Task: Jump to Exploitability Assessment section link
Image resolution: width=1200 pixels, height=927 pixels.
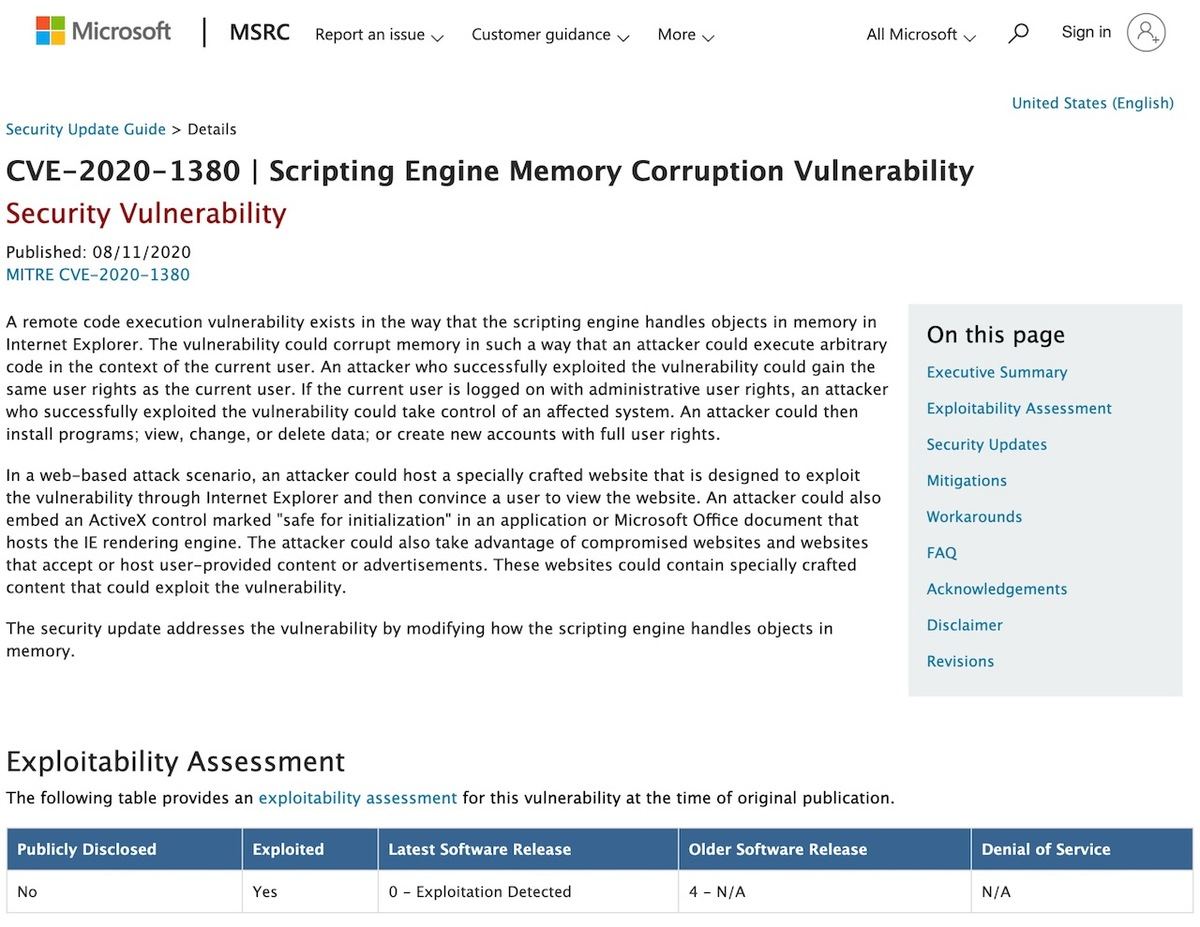Action: 1019,408
